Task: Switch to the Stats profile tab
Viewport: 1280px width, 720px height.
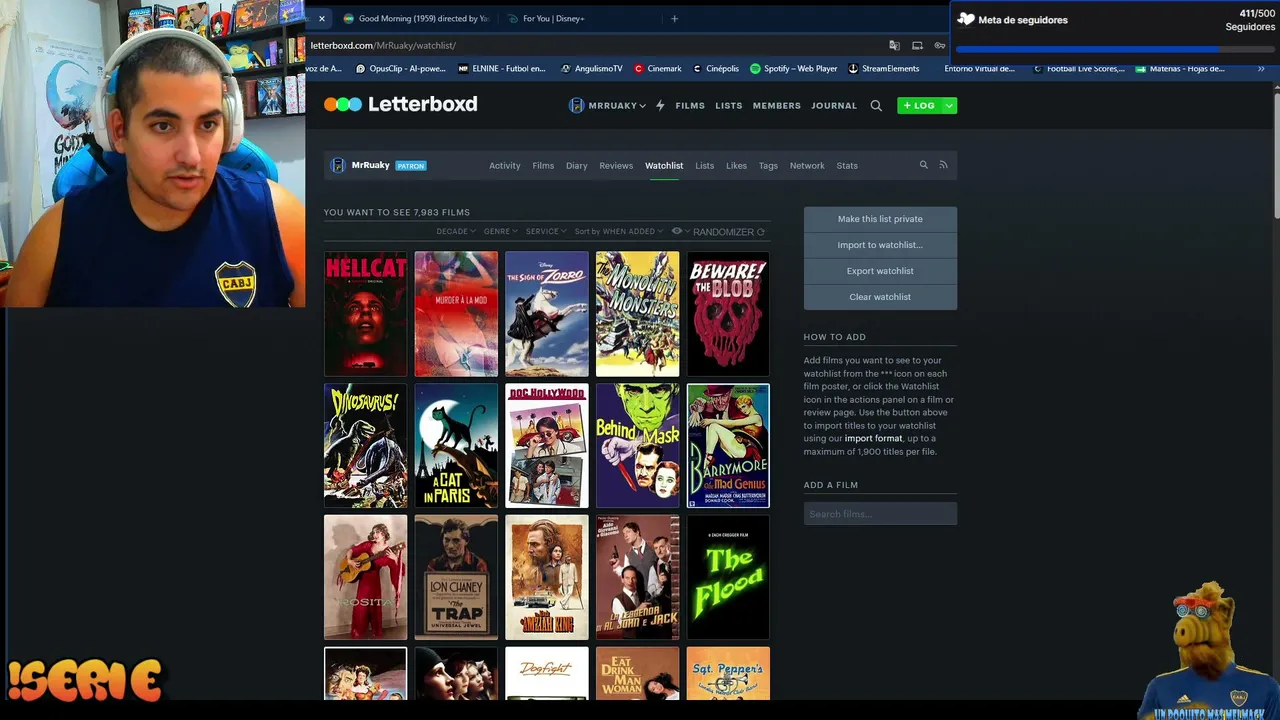Action: coord(847,166)
